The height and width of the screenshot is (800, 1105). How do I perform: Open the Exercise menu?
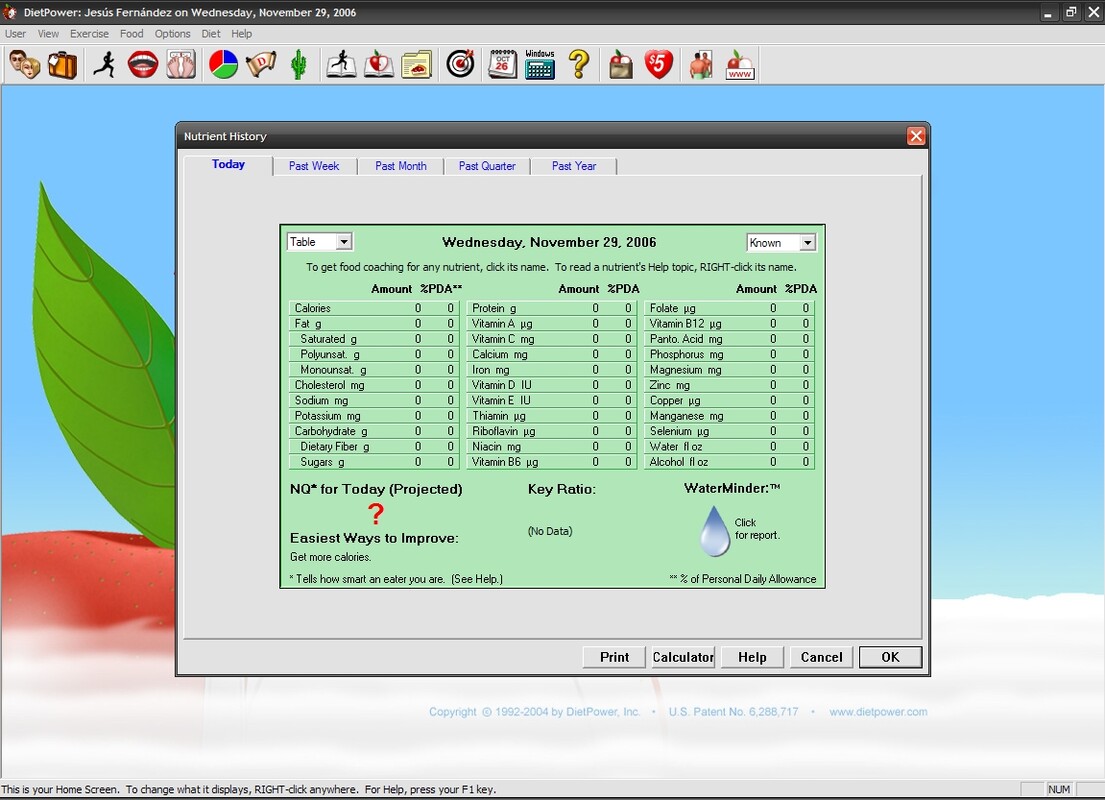click(x=89, y=34)
